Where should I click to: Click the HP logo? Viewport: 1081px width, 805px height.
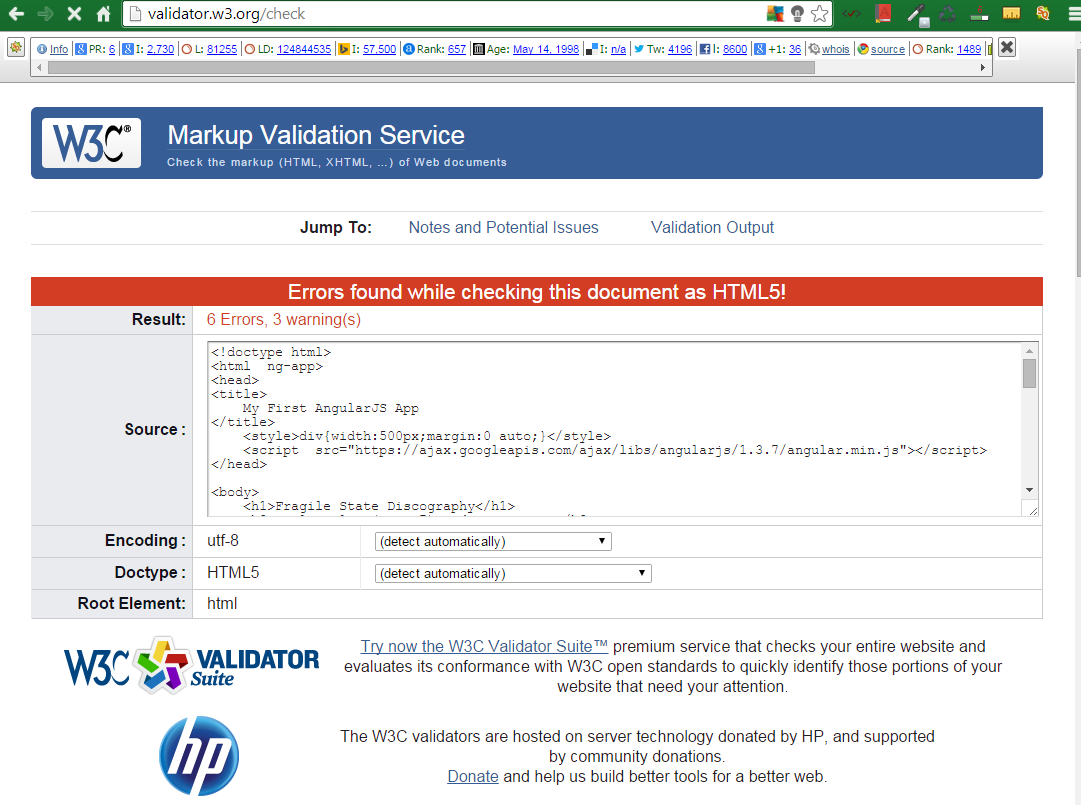pos(199,756)
